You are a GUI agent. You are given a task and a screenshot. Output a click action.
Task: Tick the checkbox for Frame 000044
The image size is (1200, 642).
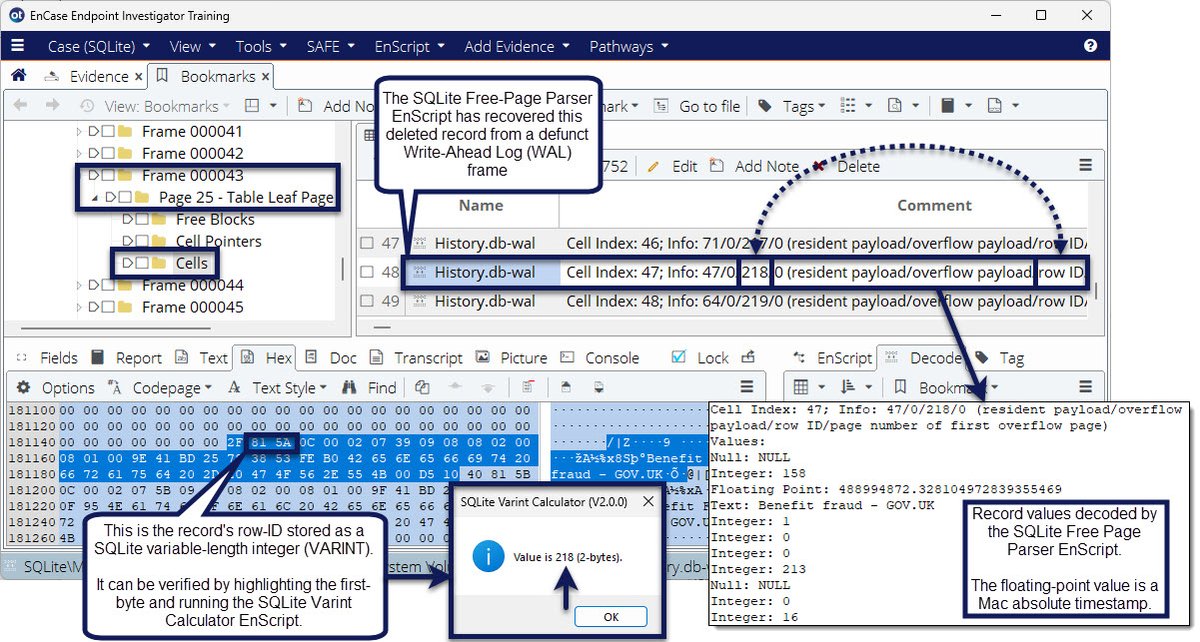[x=107, y=285]
